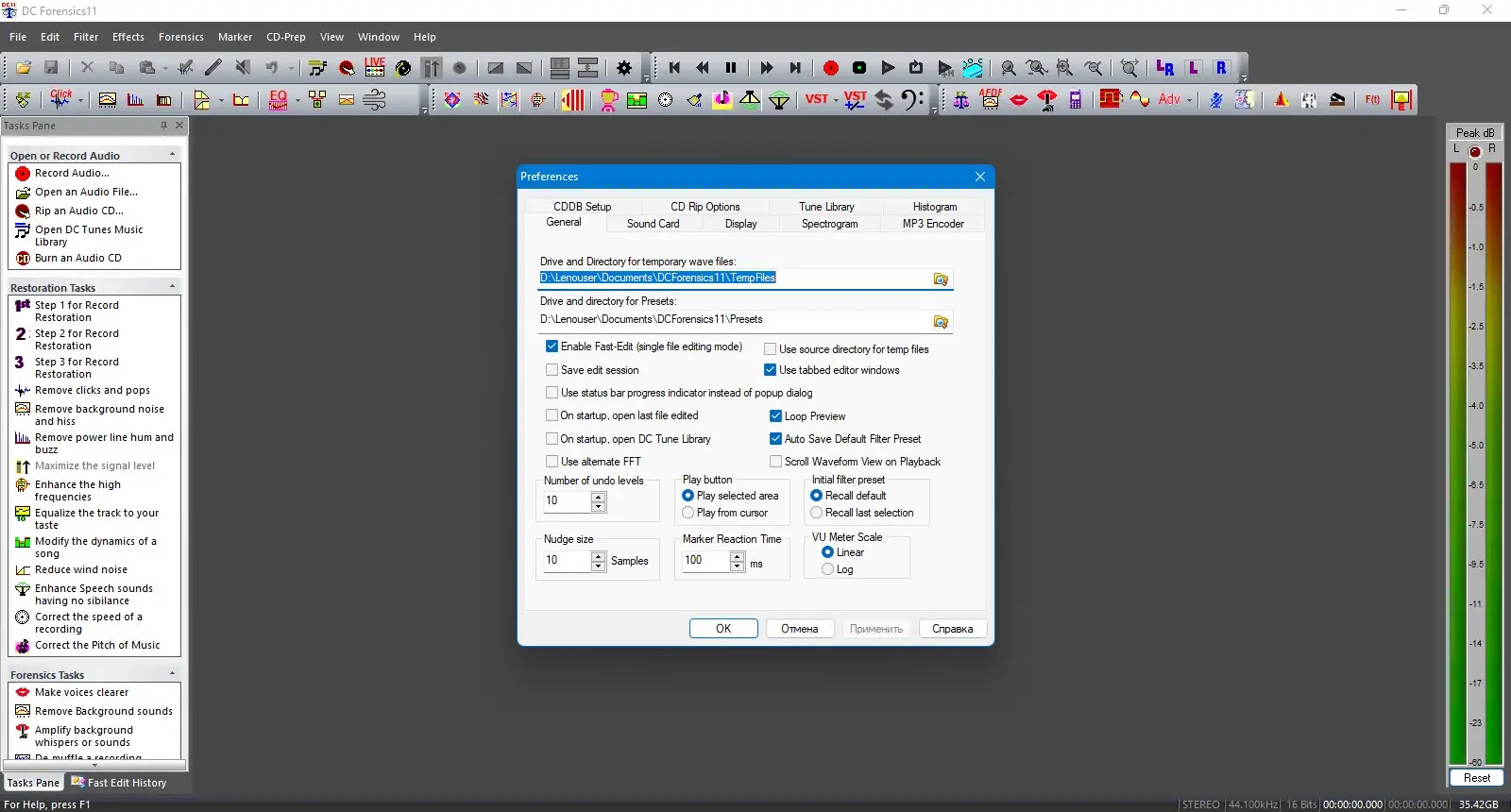Image resolution: width=1511 pixels, height=812 pixels.
Task: Click the purple L channel icon
Action: pos(1194,68)
